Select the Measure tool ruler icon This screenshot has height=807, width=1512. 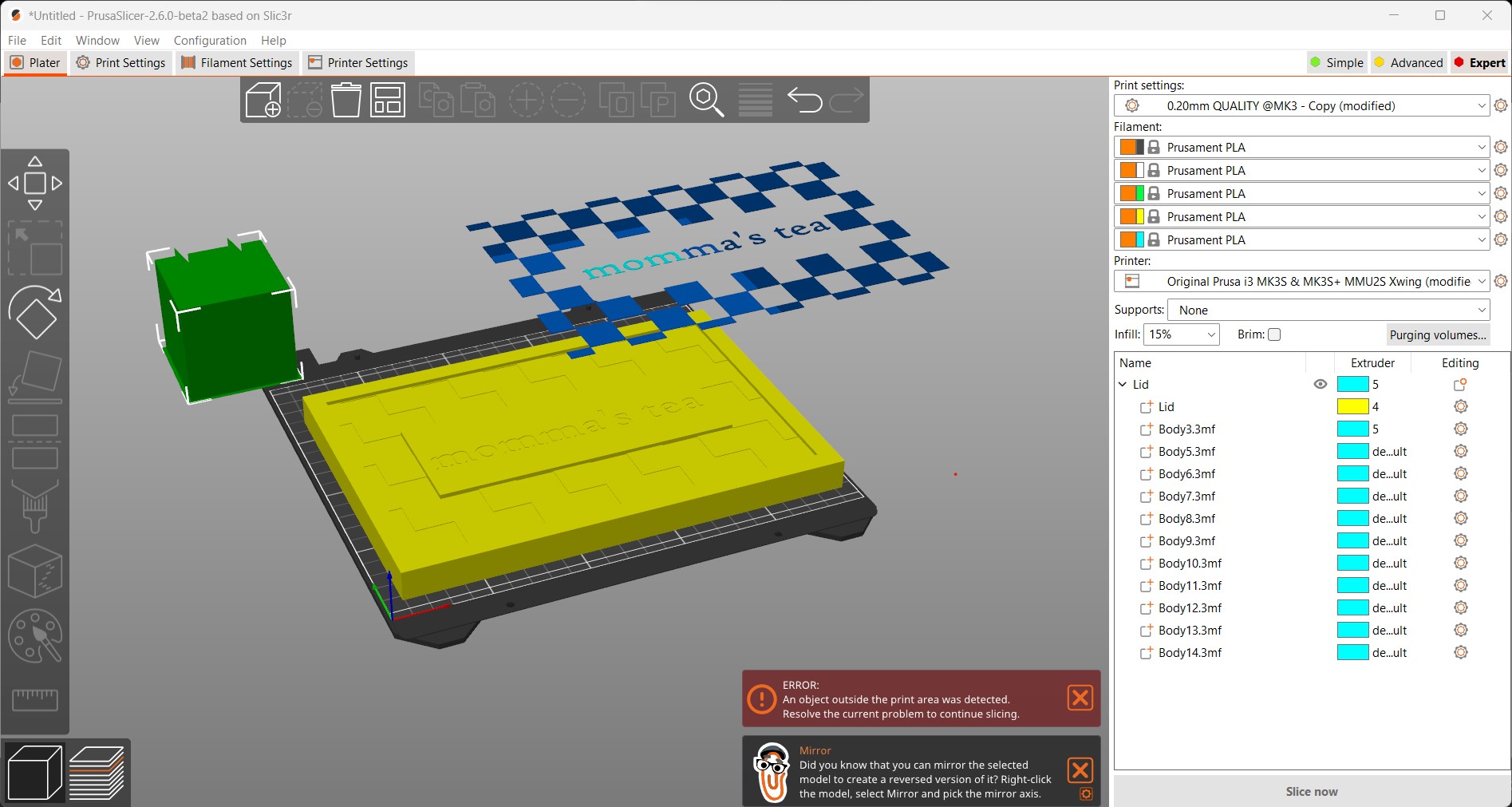[x=34, y=700]
